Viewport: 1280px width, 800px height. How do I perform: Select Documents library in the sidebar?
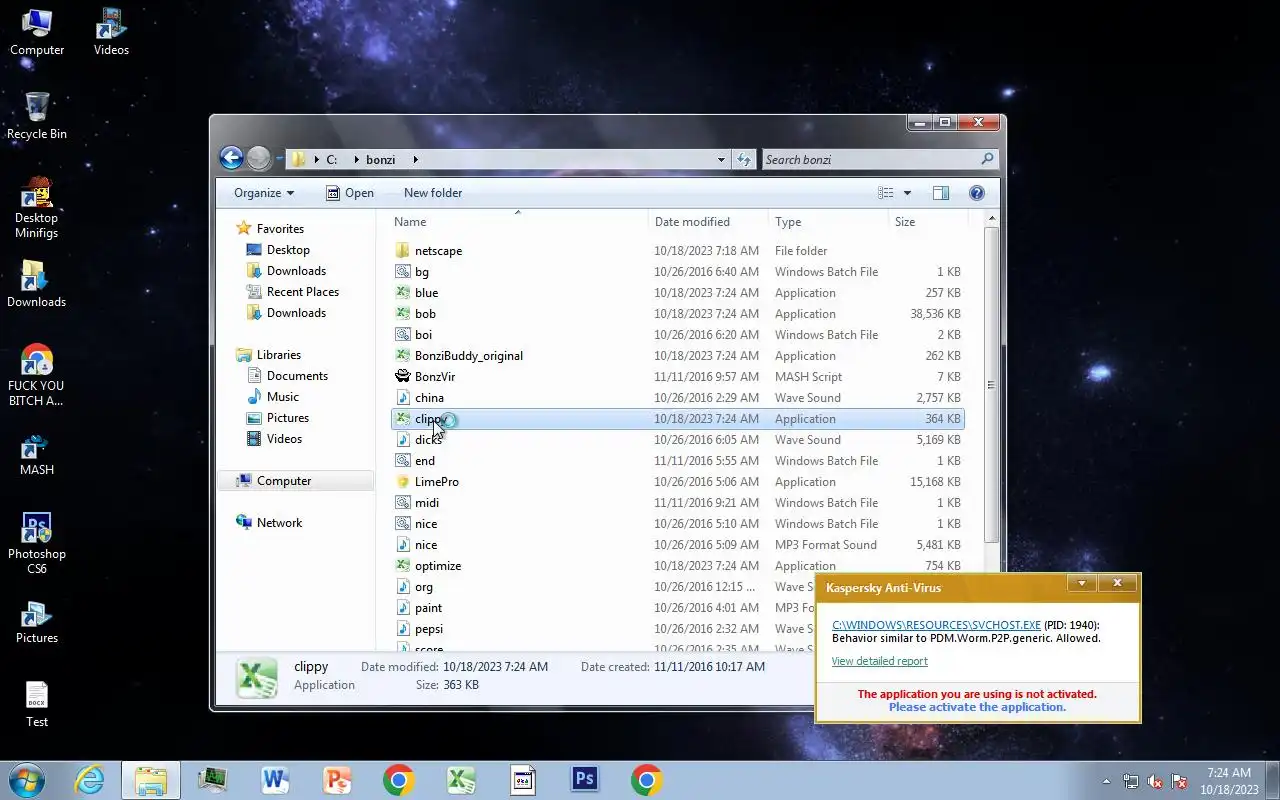[x=297, y=376]
